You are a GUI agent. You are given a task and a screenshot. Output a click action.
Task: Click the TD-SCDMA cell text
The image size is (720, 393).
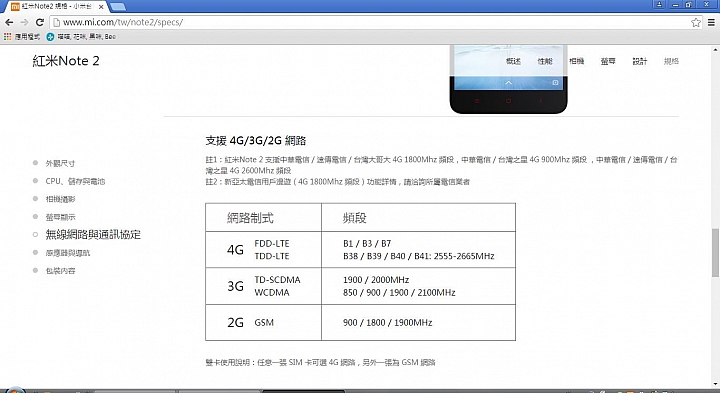pyautogui.click(x=277, y=280)
